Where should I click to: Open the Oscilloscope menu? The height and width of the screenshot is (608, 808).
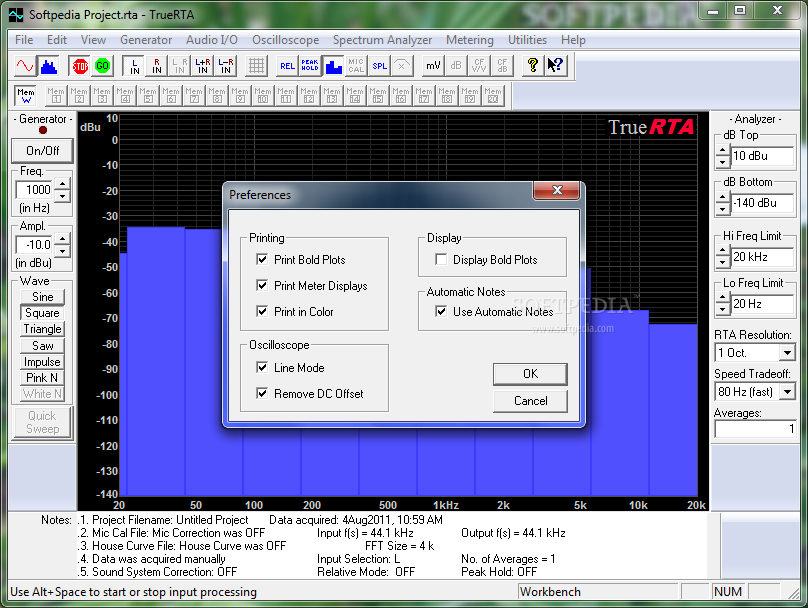285,40
